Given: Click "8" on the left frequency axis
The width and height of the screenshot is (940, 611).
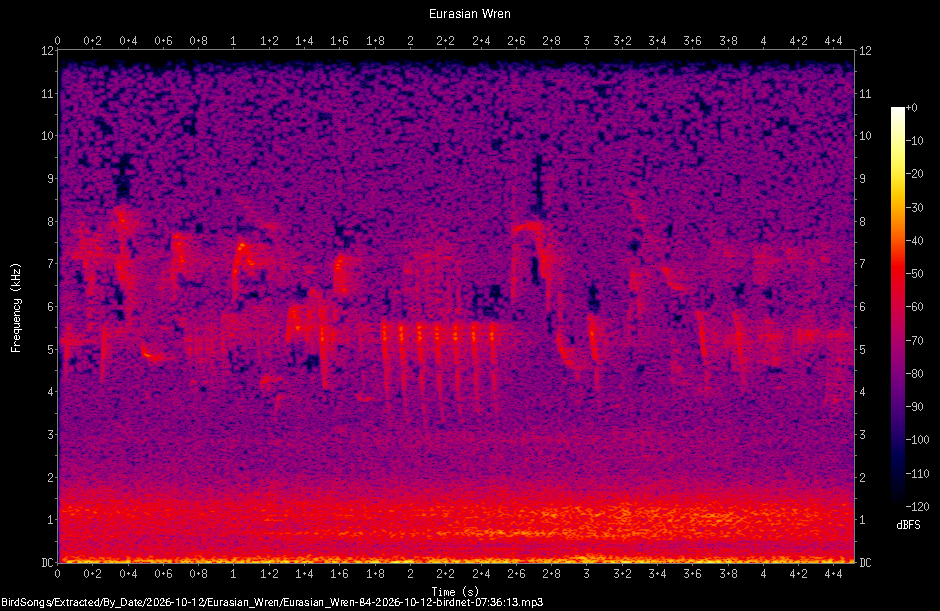Looking at the screenshot, I should point(50,221).
